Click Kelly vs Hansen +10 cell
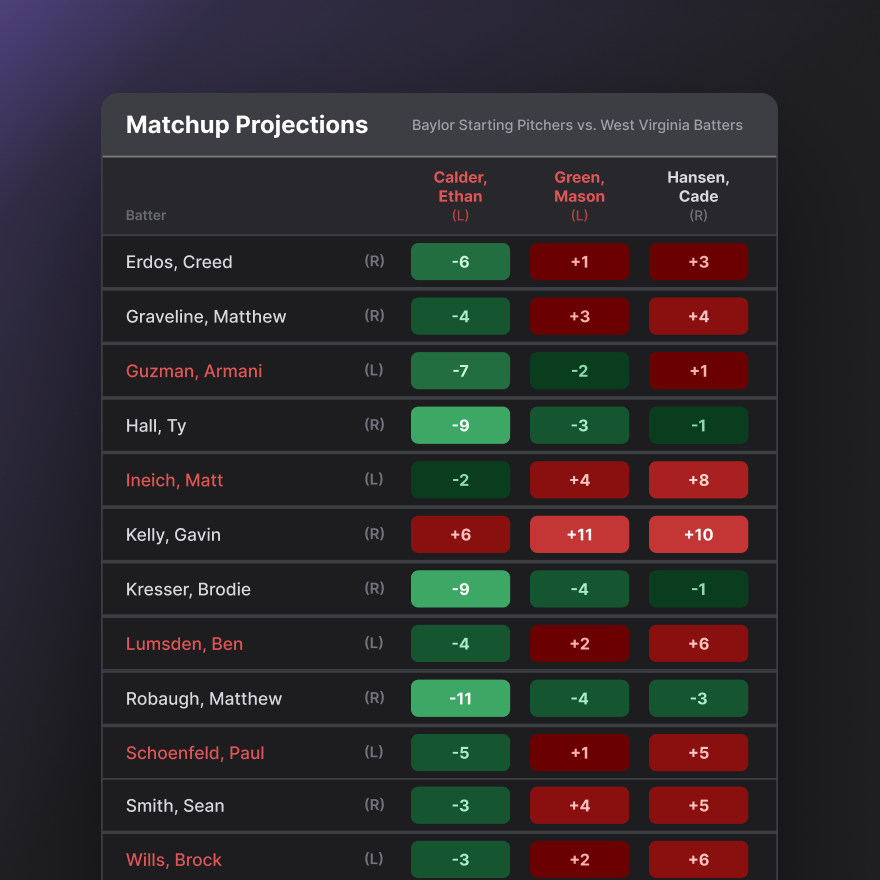880x880 pixels. click(698, 535)
